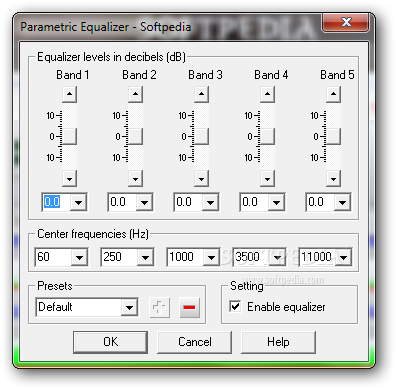Click the Band 3 slider down arrow
Viewport: 396px width, 389px height.
point(201,179)
